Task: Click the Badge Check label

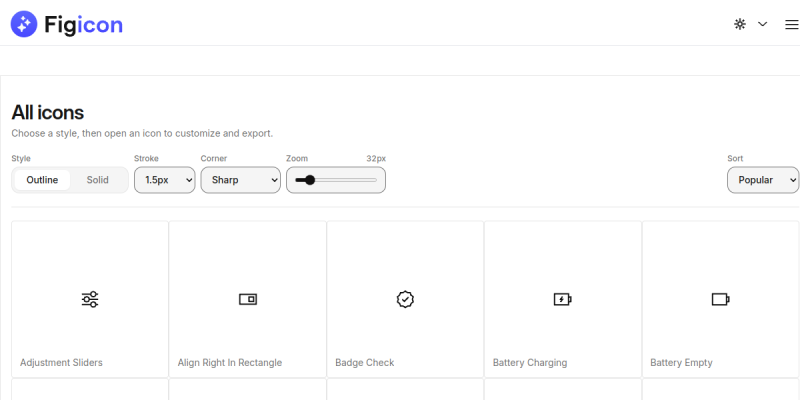Action: coord(365,363)
